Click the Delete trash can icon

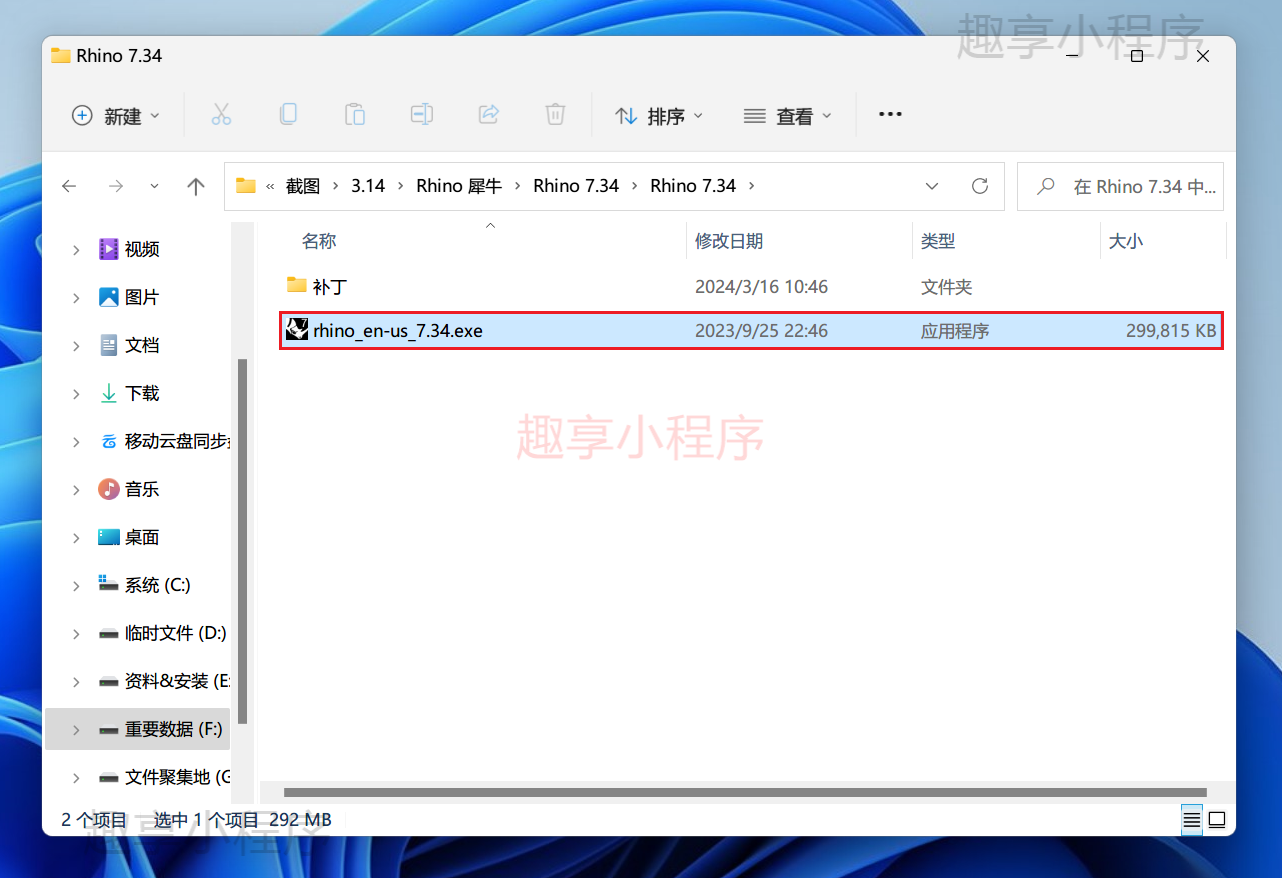(x=556, y=115)
